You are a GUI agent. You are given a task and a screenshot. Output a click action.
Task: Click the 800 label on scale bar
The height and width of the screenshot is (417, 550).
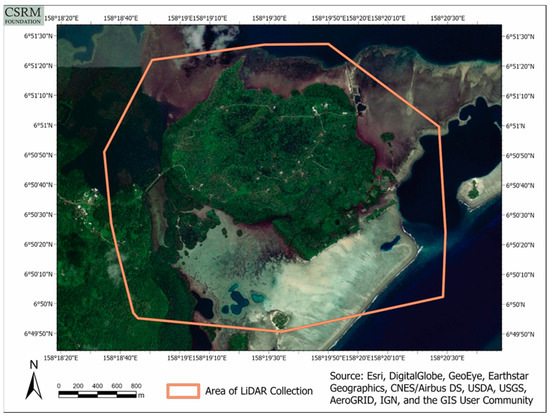(x=136, y=386)
